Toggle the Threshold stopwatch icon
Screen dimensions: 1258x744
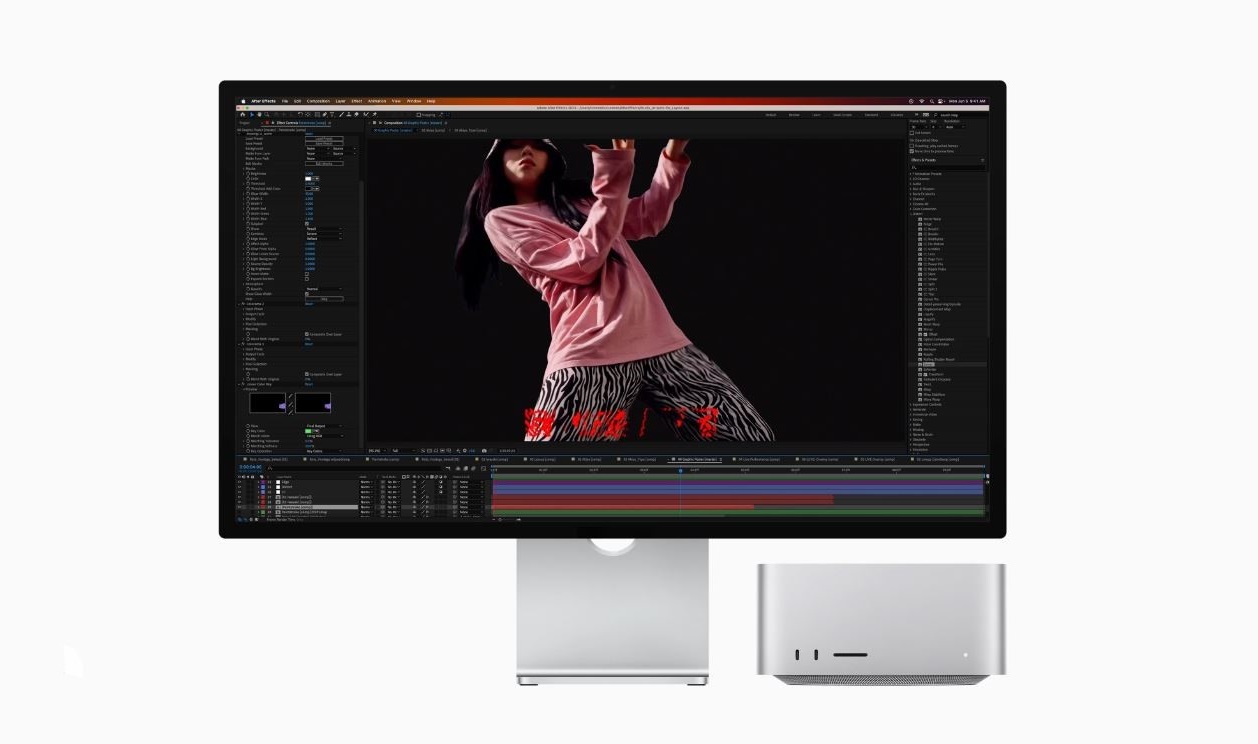248,184
